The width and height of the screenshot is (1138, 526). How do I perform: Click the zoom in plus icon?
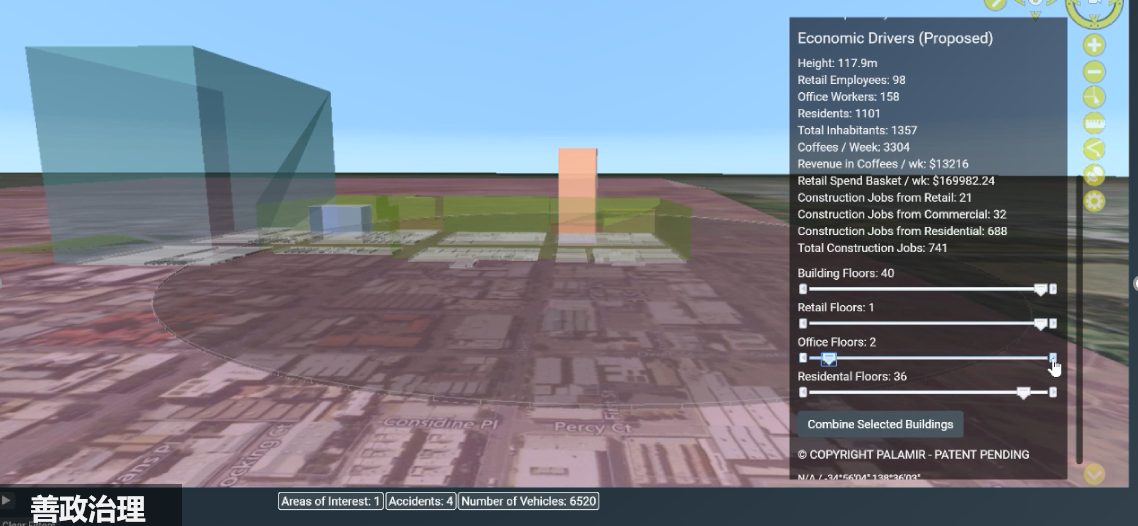(1094, 45)
